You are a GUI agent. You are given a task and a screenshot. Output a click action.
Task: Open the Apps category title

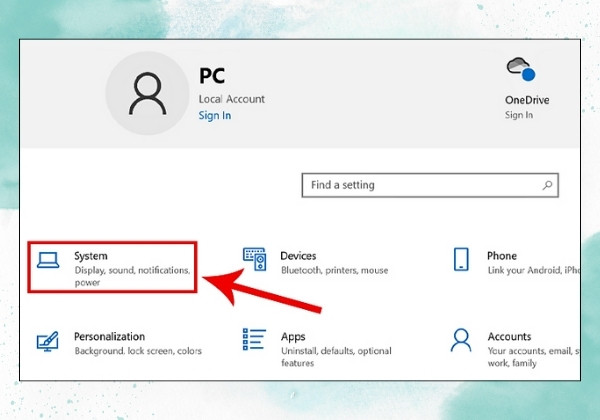point(293,337)
